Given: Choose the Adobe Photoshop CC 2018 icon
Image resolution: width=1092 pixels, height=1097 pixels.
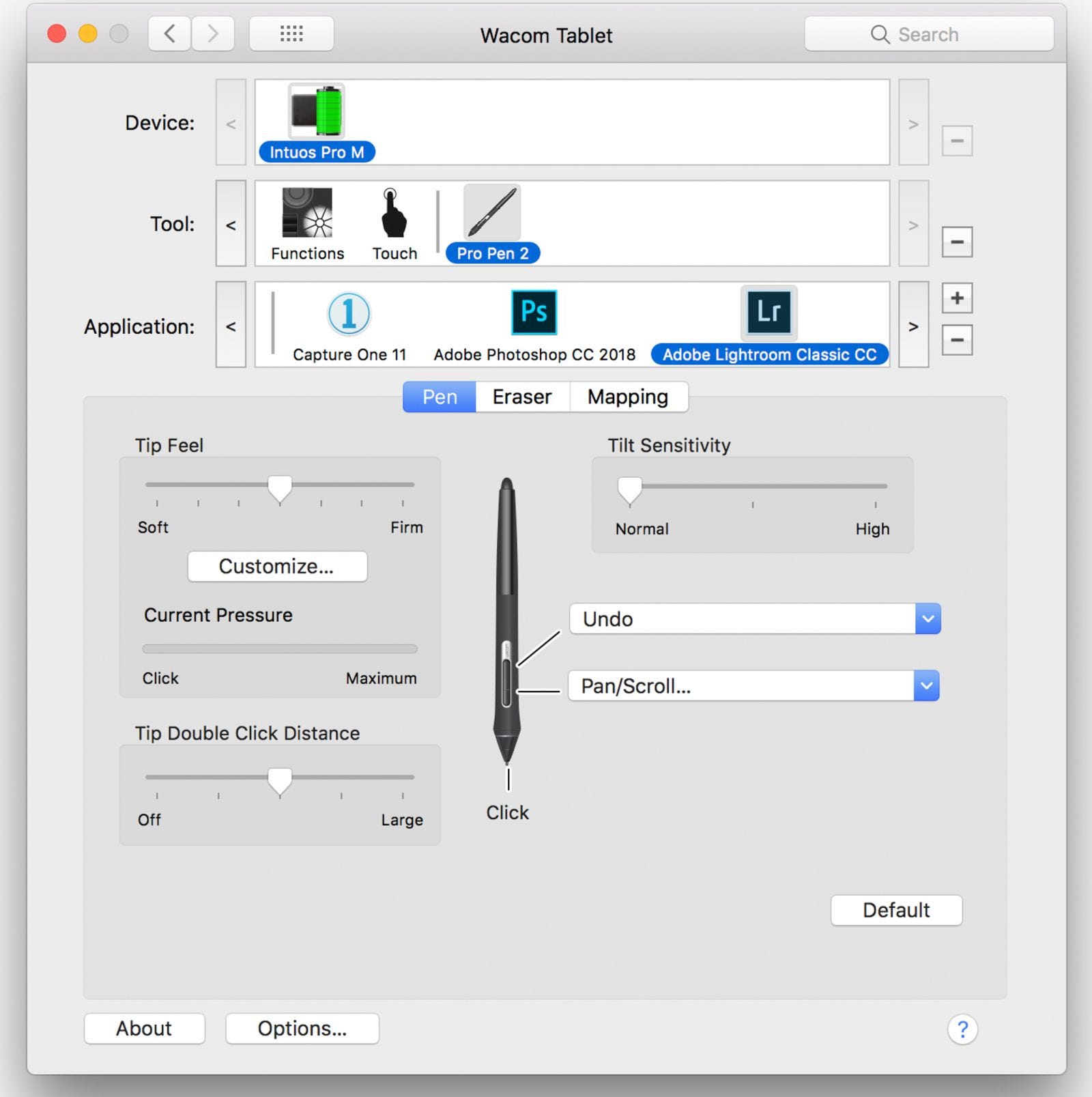Looking at the screenshot, I should coord(534,313).
